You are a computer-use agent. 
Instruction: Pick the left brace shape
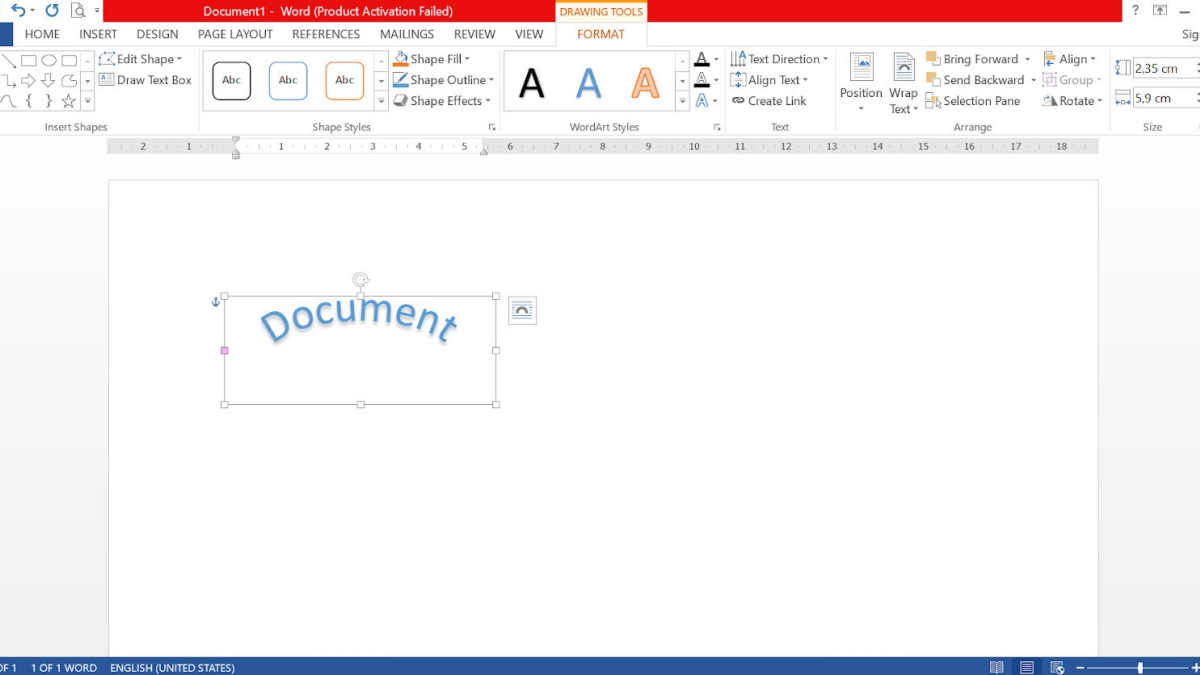(28, 101)
